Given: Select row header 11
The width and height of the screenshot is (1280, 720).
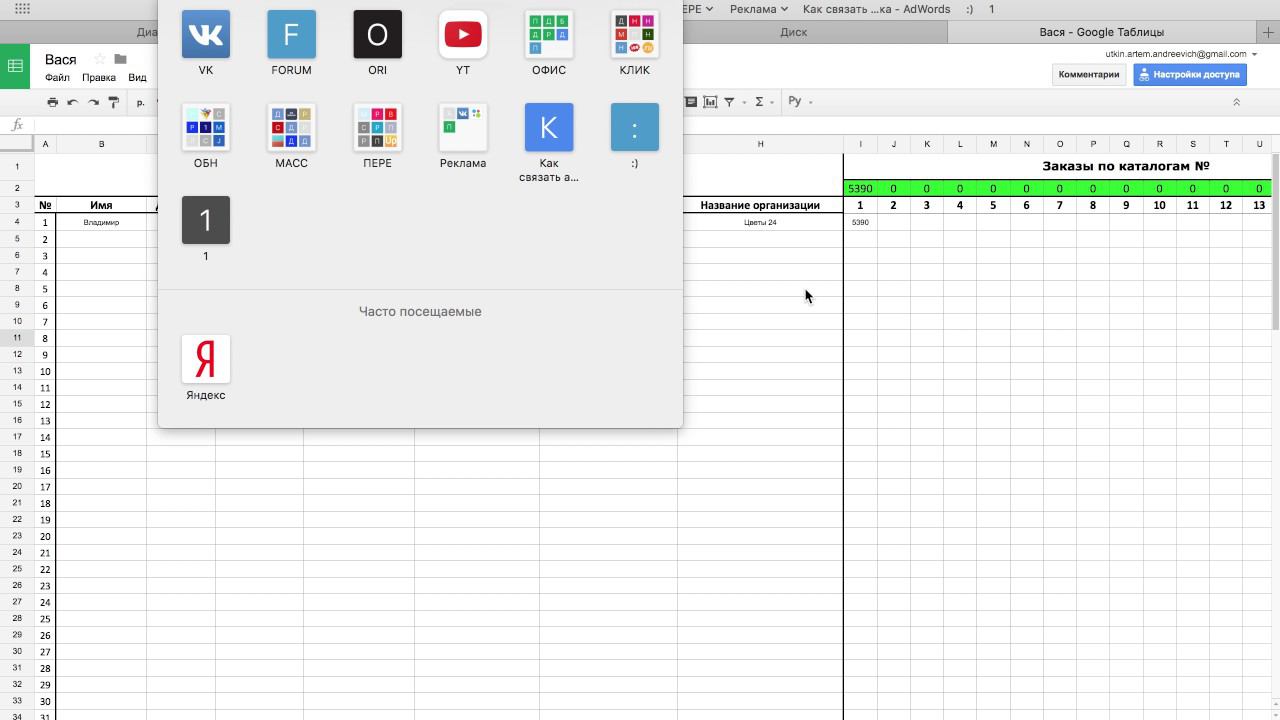Looking at the screenshot, I should [17, 338].
